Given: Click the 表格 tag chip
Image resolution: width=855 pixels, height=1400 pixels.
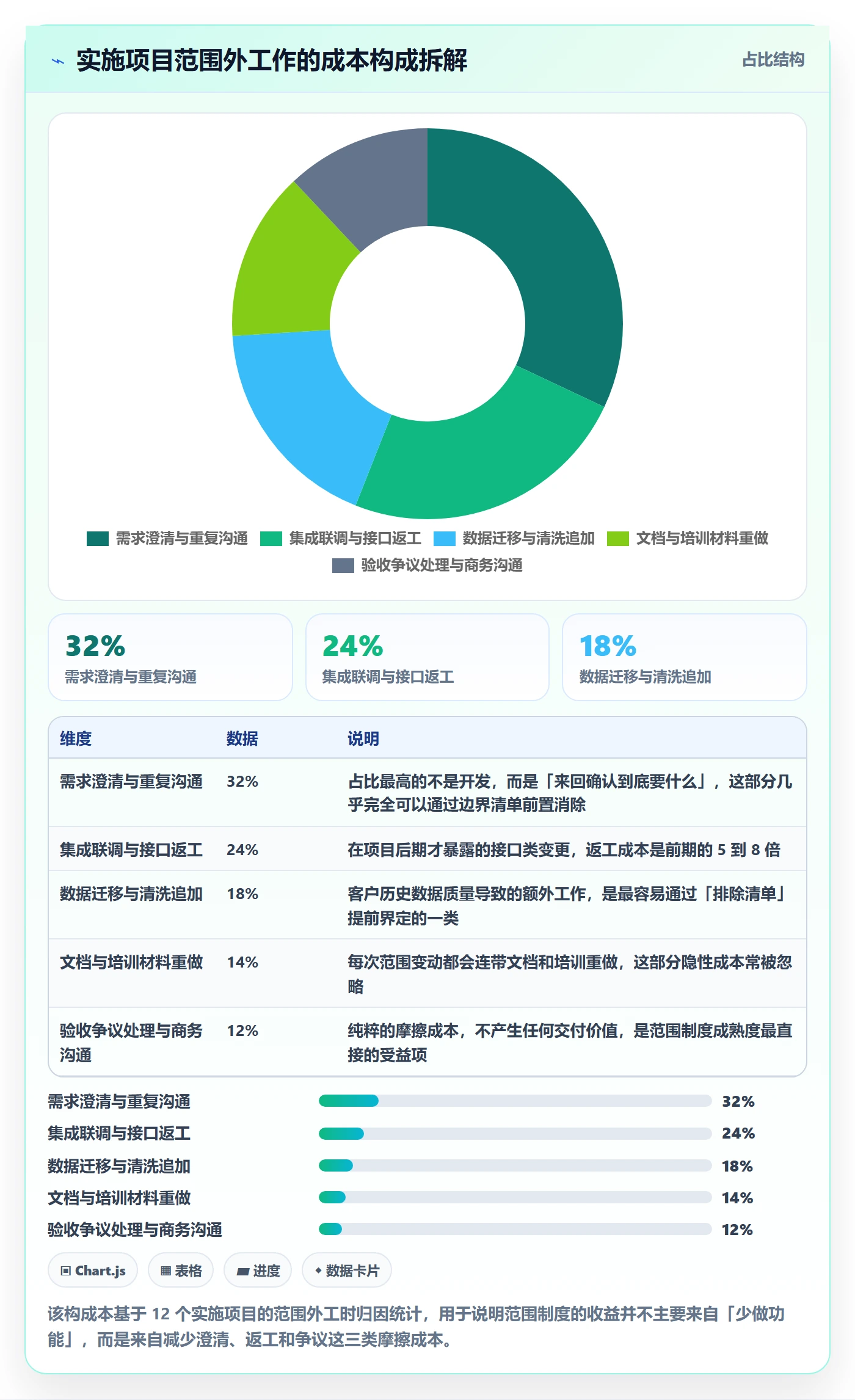Looking at the screenshot, I should (181, 1271).
